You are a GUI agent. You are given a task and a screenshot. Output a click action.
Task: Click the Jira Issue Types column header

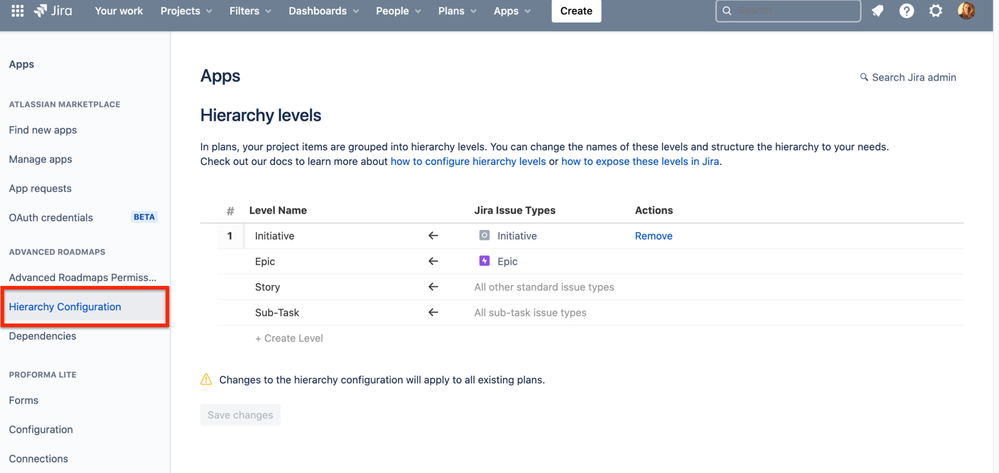(515, 210)
